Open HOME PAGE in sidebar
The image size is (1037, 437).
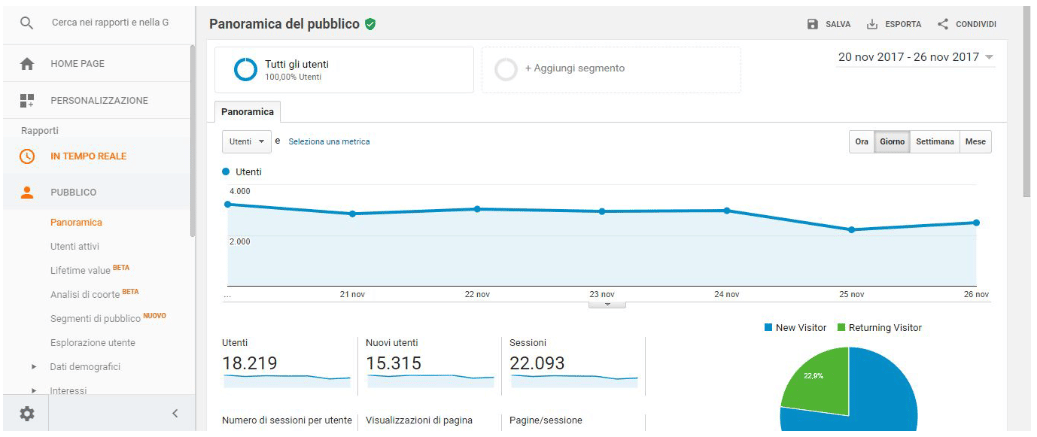pos(77,64)
